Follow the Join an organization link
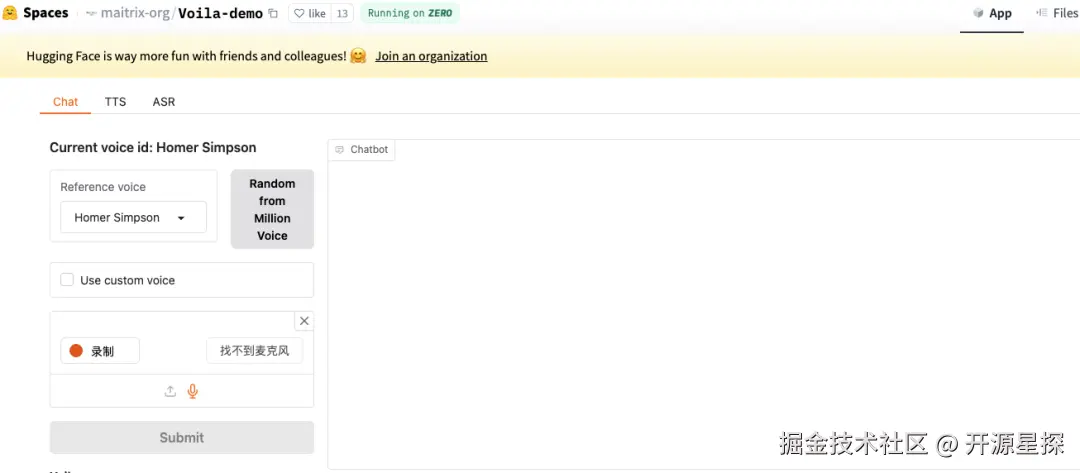This screenshot has height=473, width=1080. [431, 56]
